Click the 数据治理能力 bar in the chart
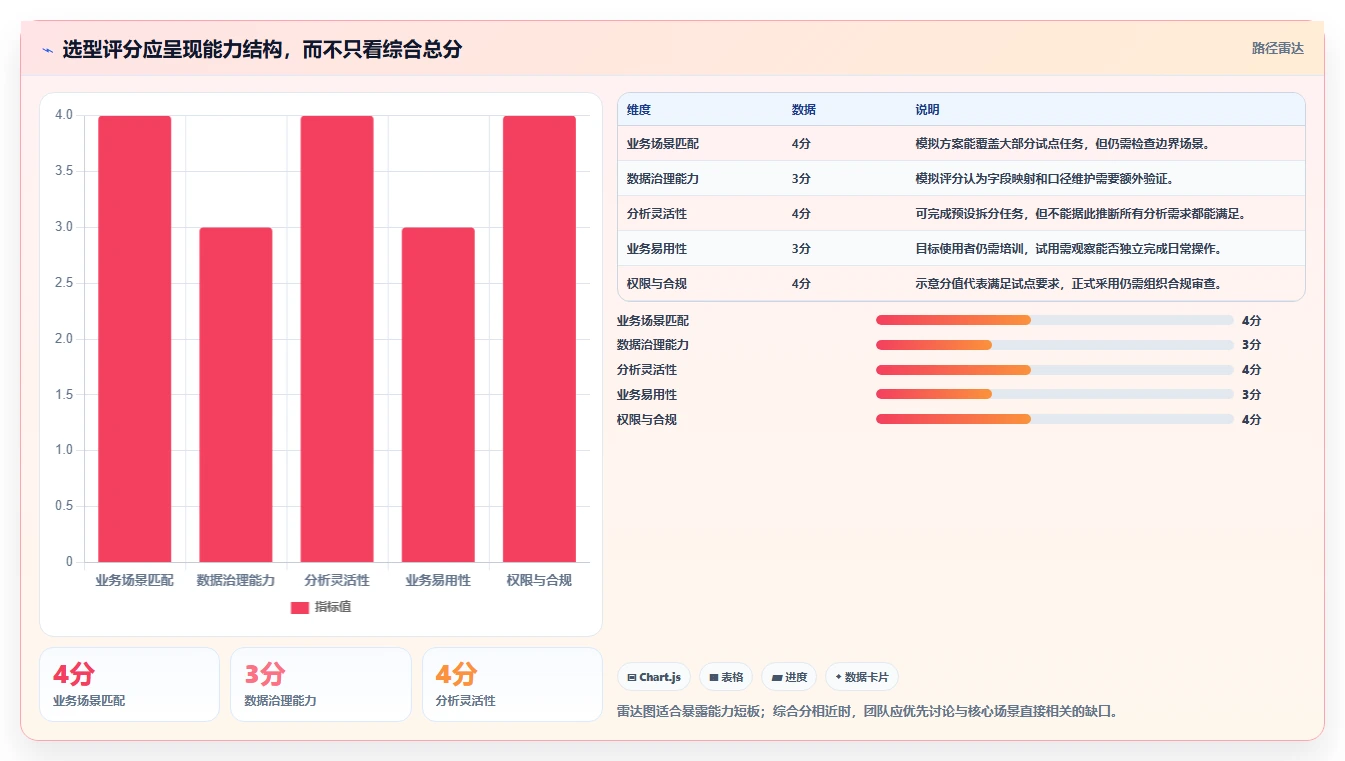1345x761 pixels. (236, 395)
